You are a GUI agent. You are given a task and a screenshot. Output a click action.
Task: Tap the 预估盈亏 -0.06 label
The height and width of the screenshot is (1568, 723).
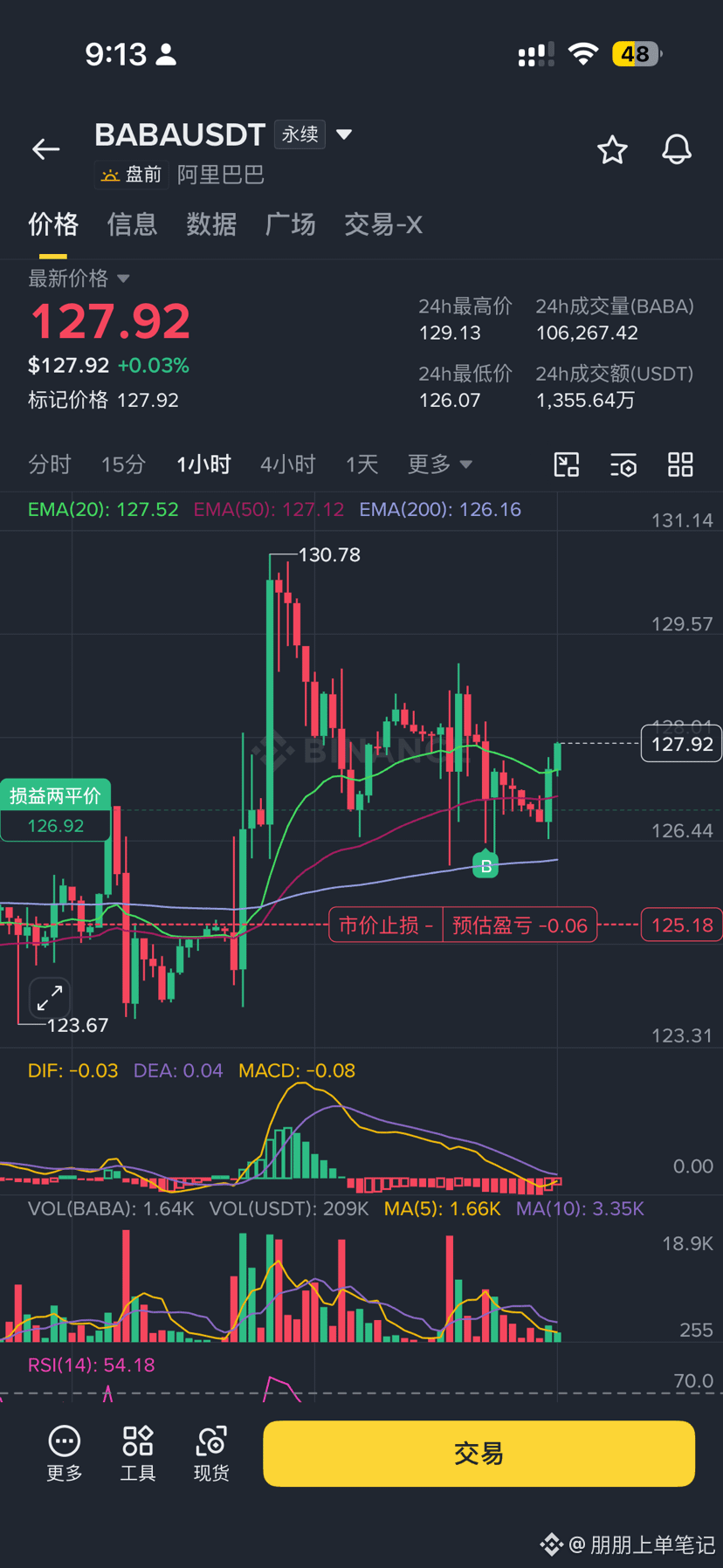coord(520,925)
